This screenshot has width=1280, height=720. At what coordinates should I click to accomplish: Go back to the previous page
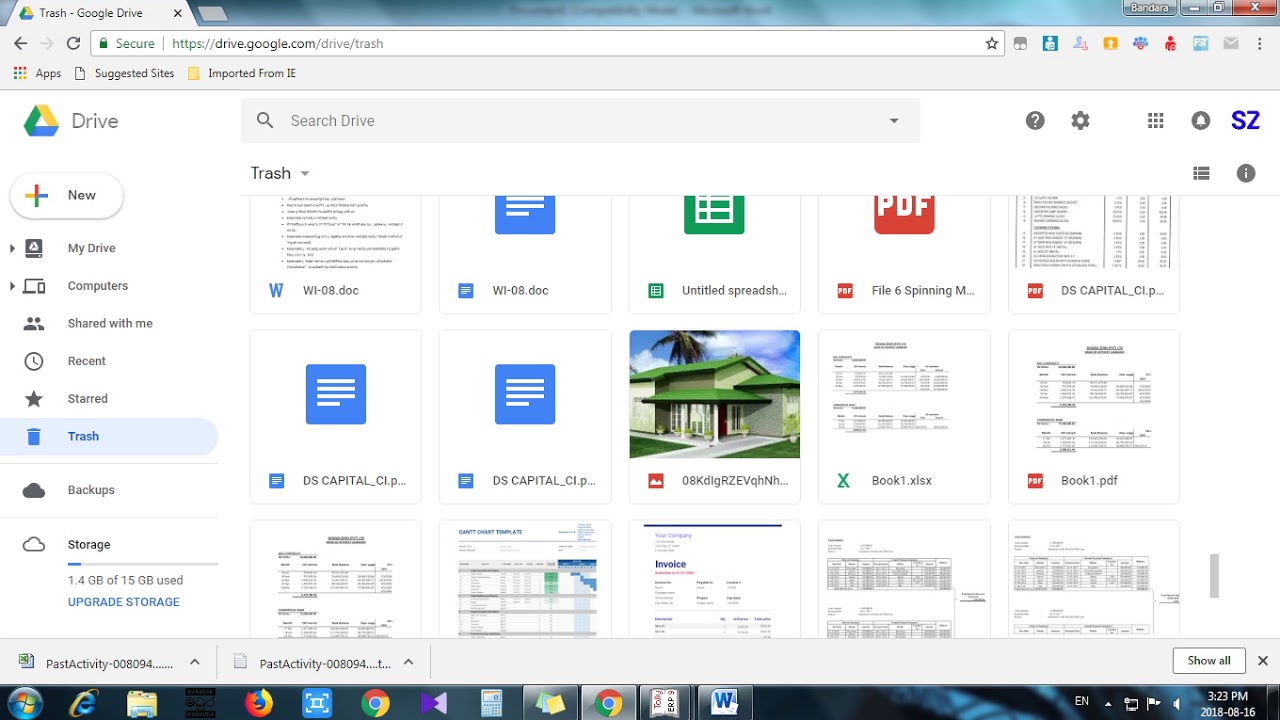tap(20, 43)
